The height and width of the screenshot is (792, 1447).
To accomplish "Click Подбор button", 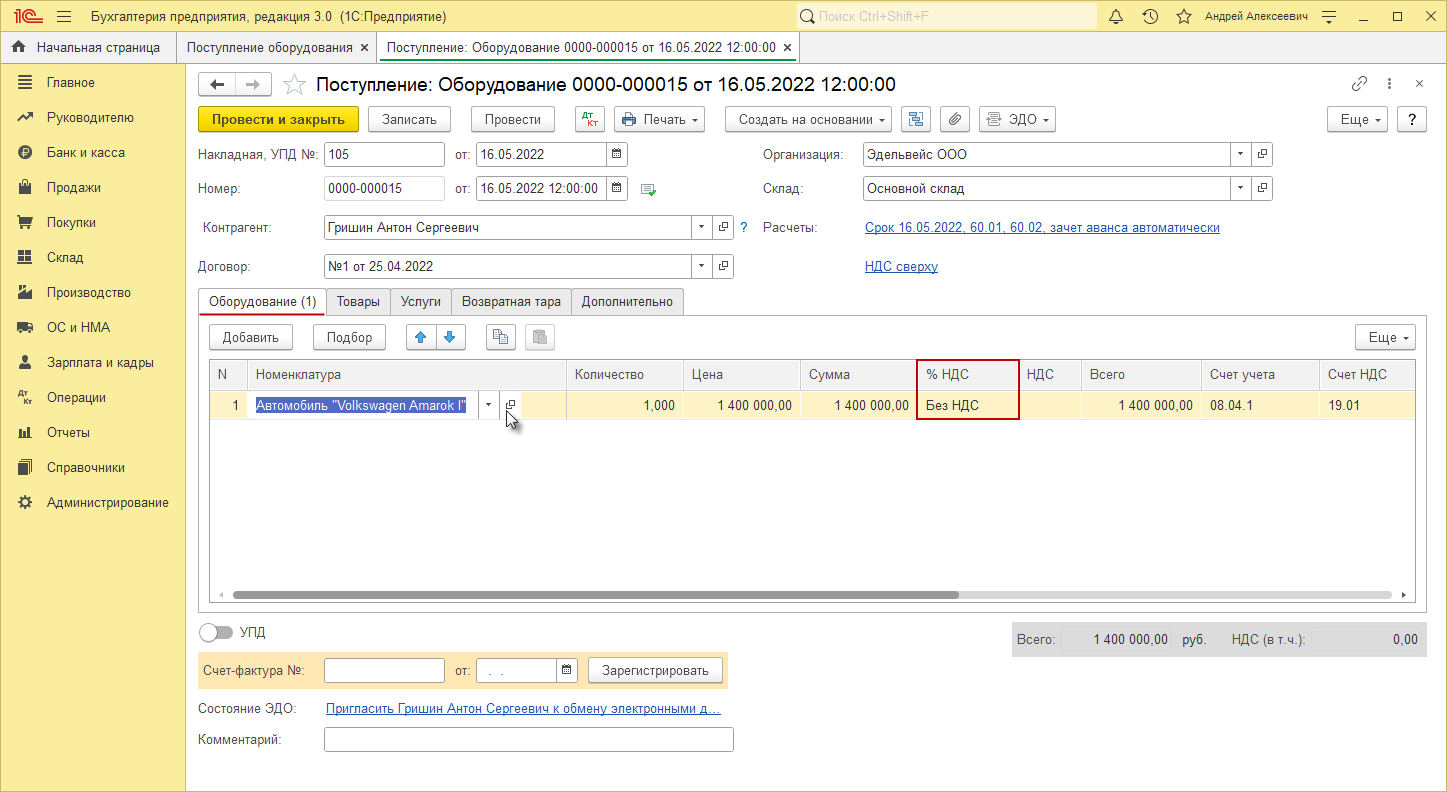I will click(350, 337).
